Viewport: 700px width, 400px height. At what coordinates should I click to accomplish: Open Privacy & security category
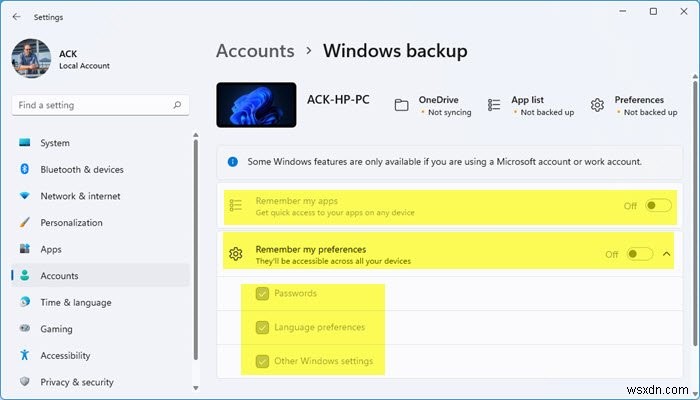(100, 382)
